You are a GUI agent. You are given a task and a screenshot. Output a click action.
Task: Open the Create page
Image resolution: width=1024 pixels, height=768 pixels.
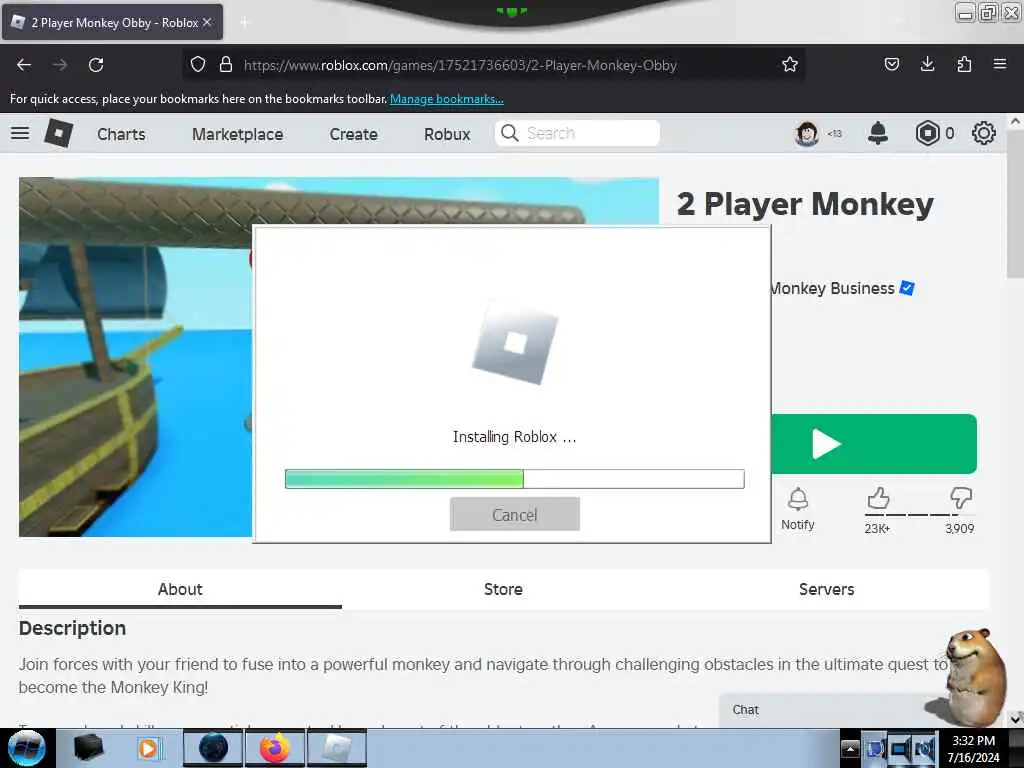(353, 134)
